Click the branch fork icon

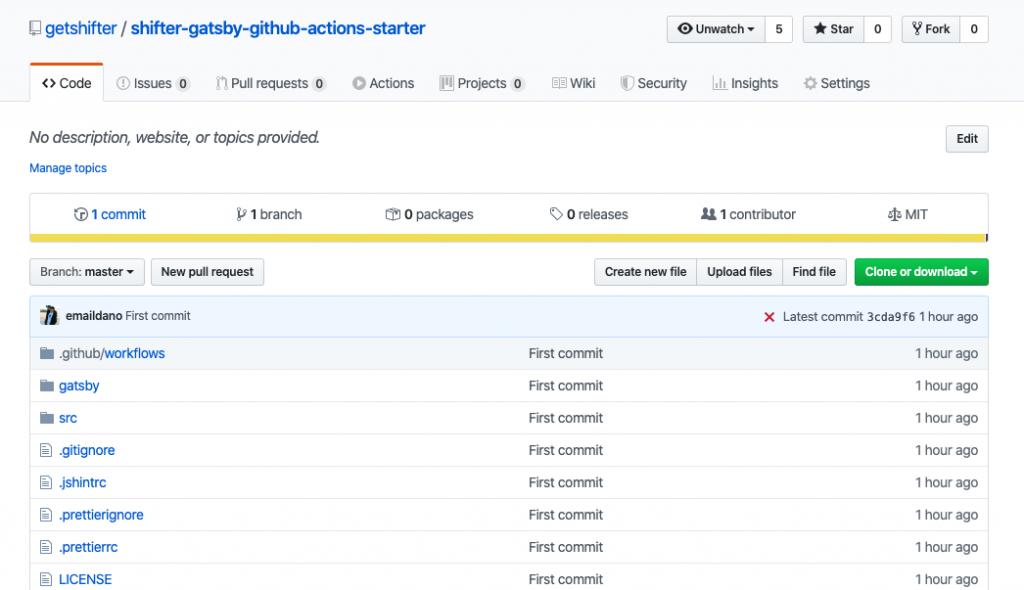241,214
